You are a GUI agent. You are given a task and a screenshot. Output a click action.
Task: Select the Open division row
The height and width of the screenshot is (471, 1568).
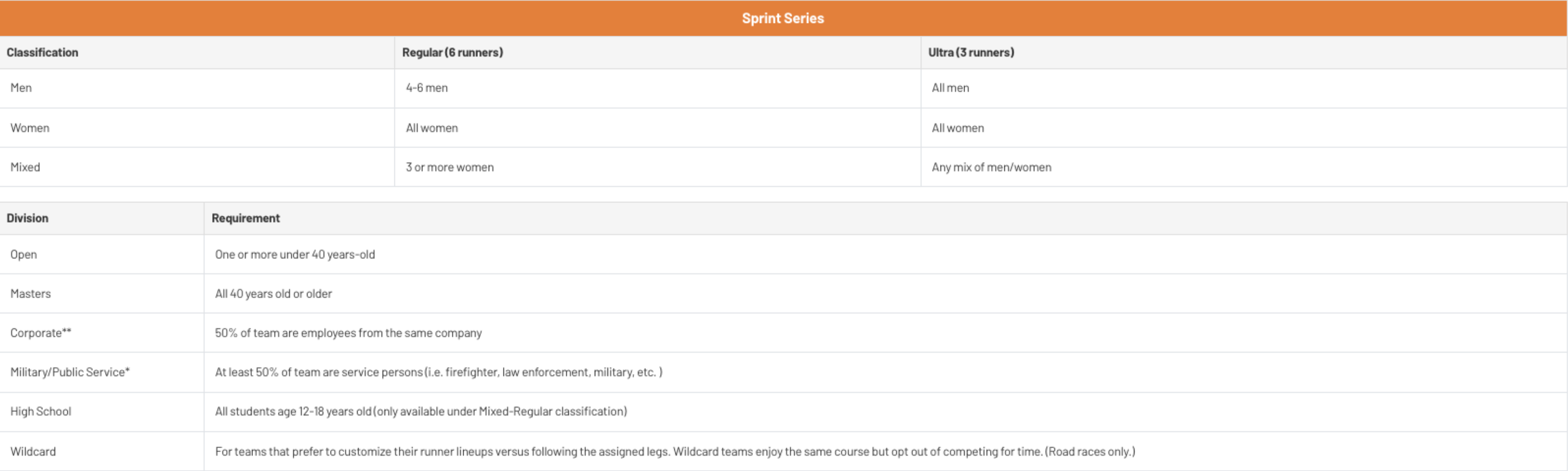(x=784, y=254)
